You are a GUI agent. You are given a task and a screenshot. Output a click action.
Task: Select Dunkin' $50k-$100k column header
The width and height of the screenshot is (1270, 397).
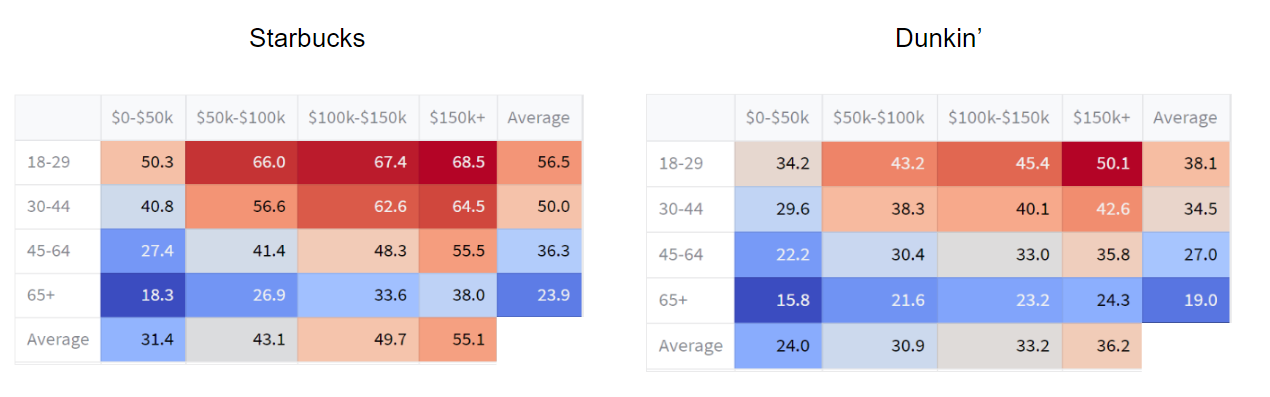click(x=880, y=117)
